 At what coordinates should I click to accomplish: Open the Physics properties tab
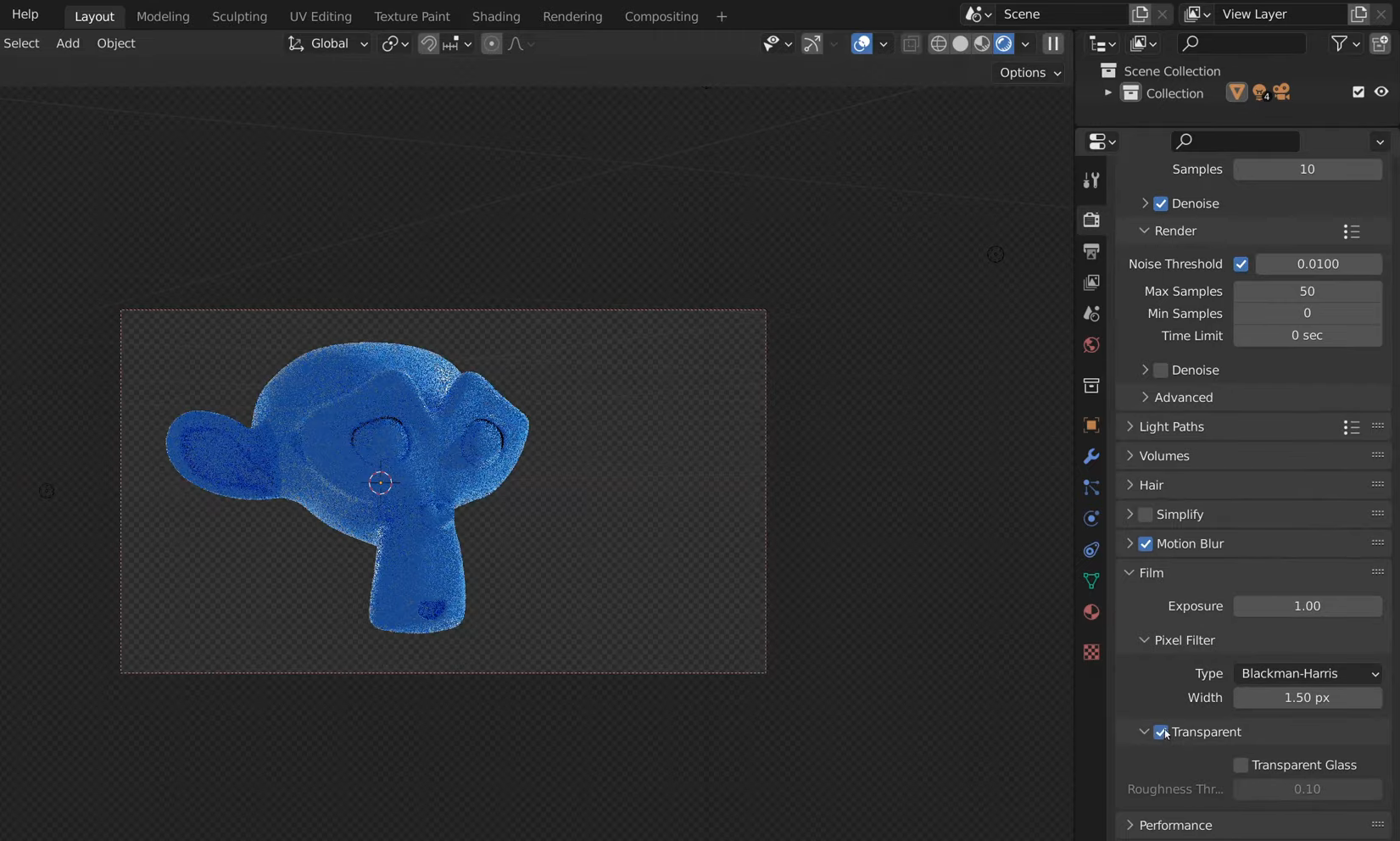coord(1091,518)
